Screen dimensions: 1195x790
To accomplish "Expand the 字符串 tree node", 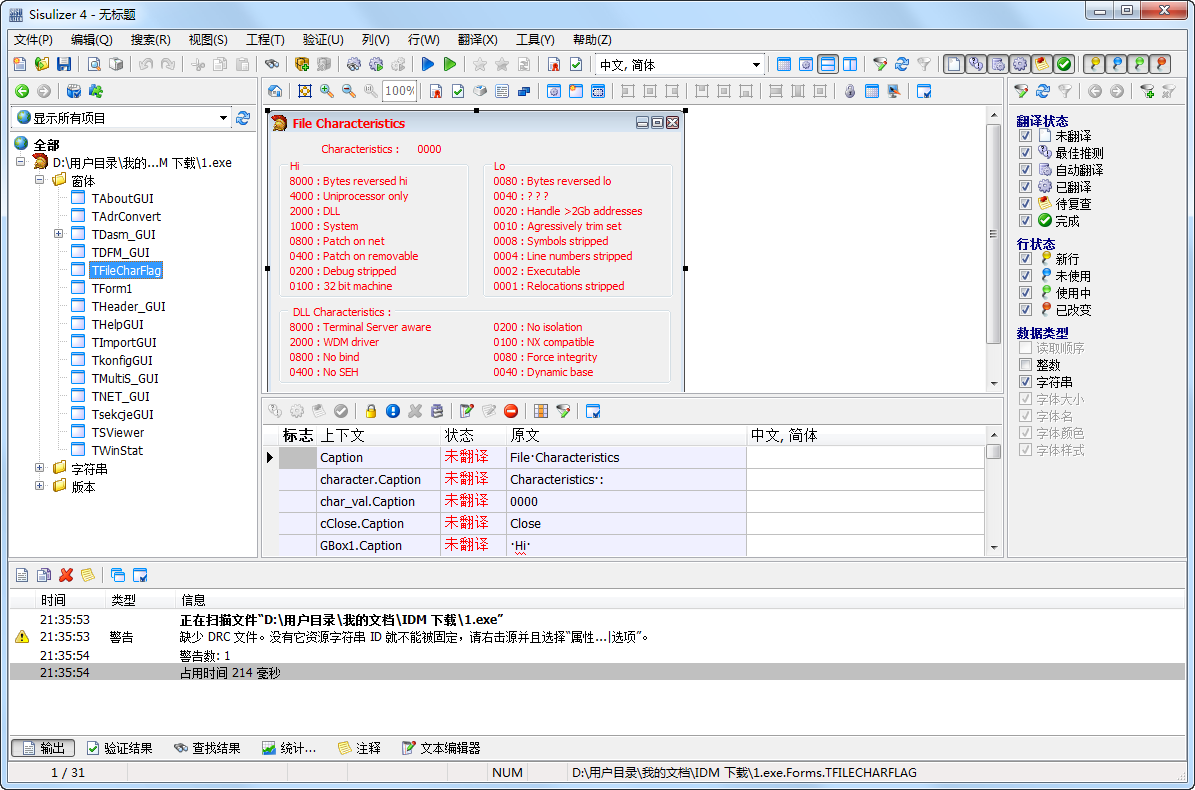I will point(40,468).
